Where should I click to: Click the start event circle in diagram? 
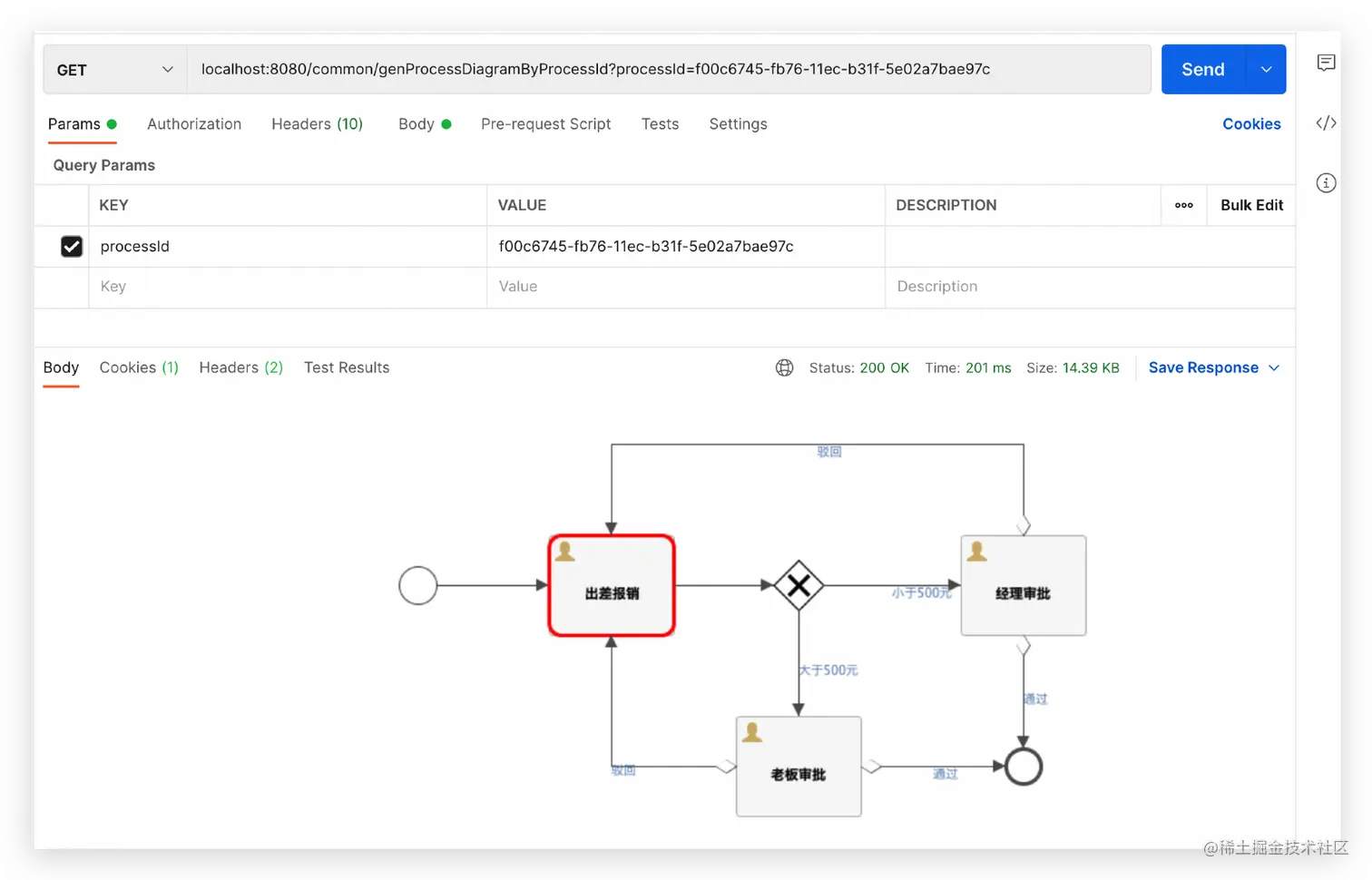(x=418, y=585)
